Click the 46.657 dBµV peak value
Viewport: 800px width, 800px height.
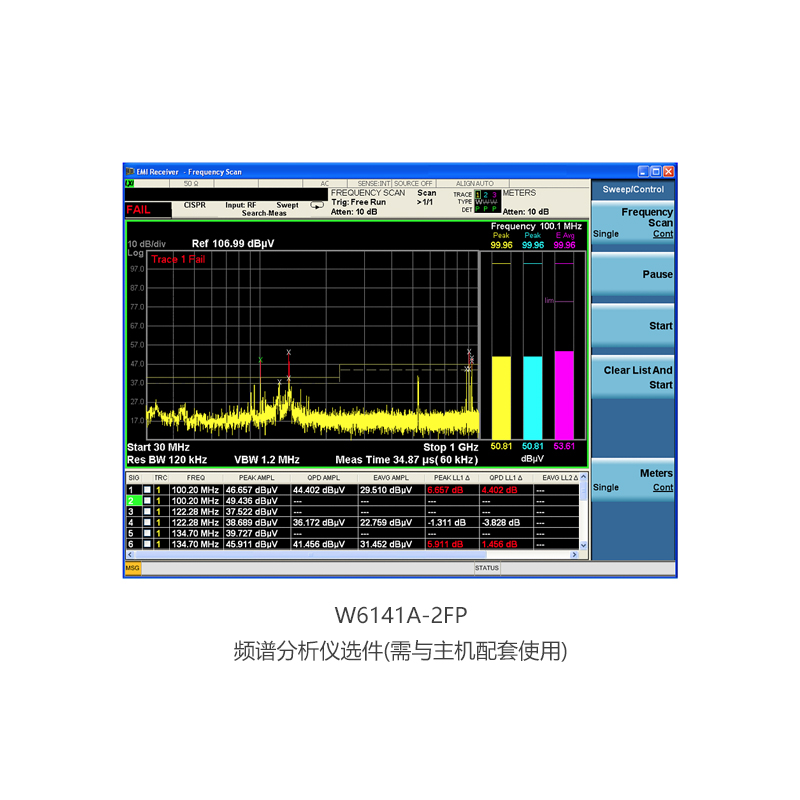click(252, 490)
